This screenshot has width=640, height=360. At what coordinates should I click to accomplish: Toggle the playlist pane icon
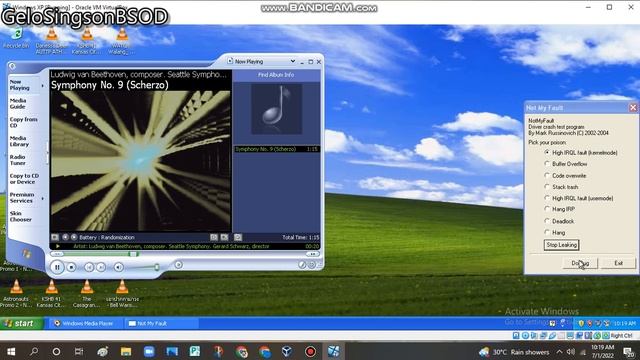click(238, 237)
